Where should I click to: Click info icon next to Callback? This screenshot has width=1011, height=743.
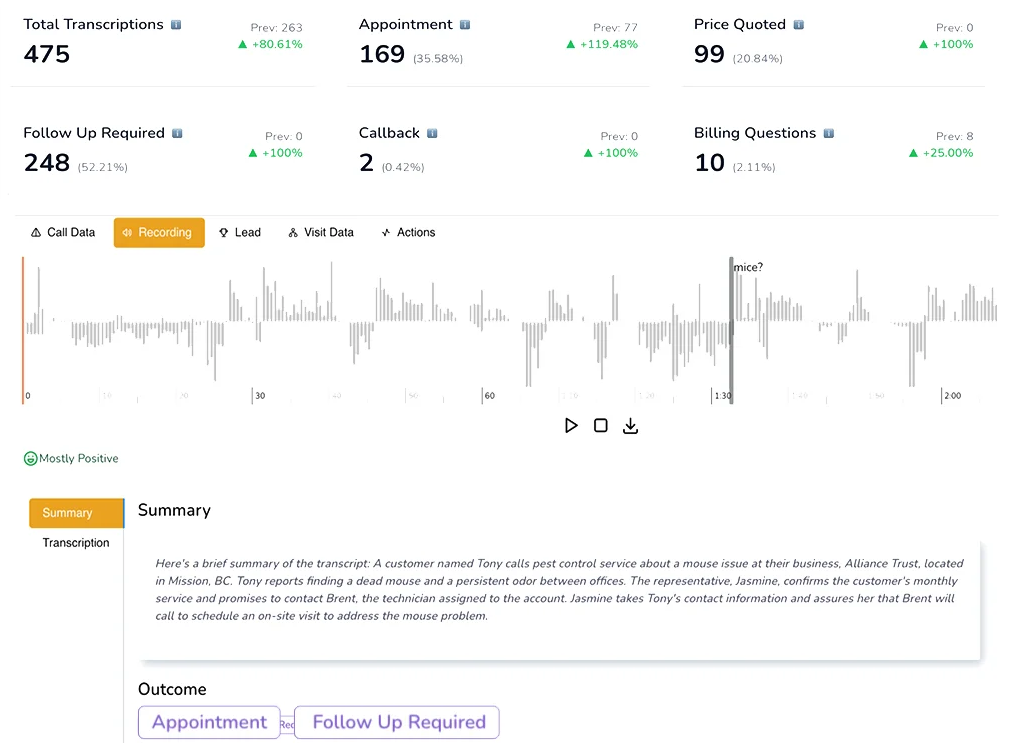click(432, 133)
